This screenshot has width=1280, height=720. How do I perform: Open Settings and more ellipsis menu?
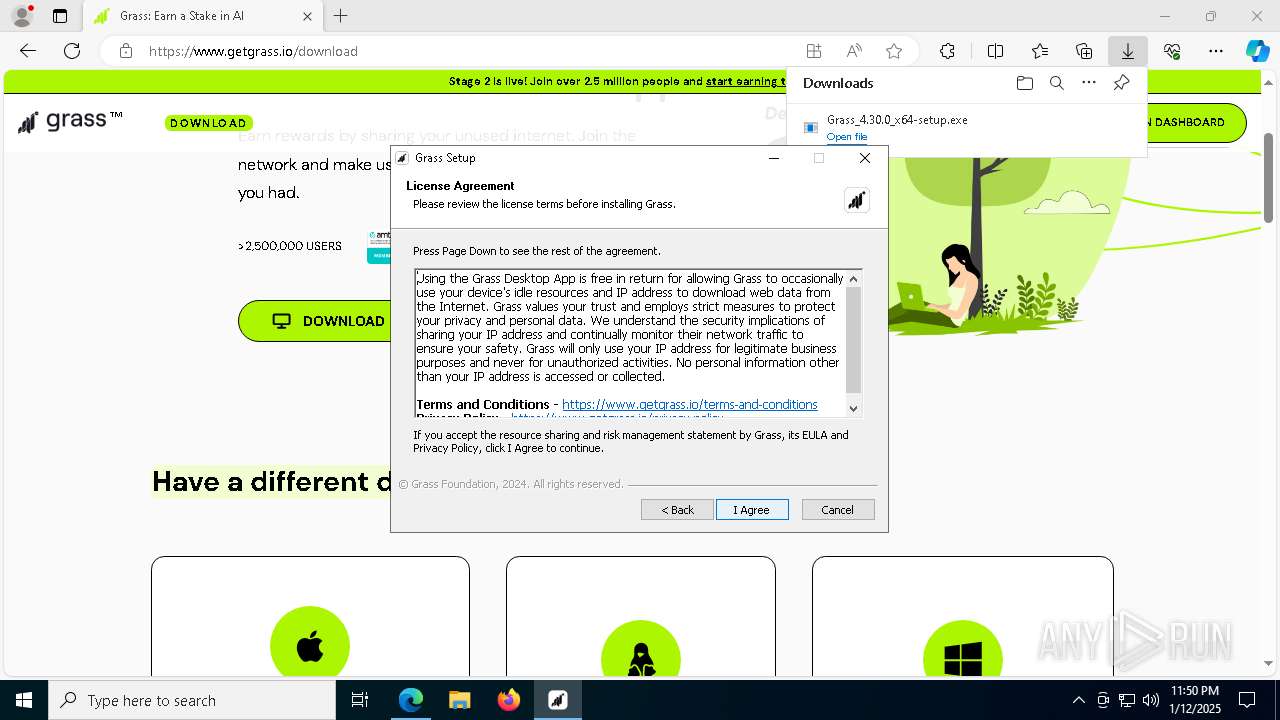click(x=1216, y=51)
